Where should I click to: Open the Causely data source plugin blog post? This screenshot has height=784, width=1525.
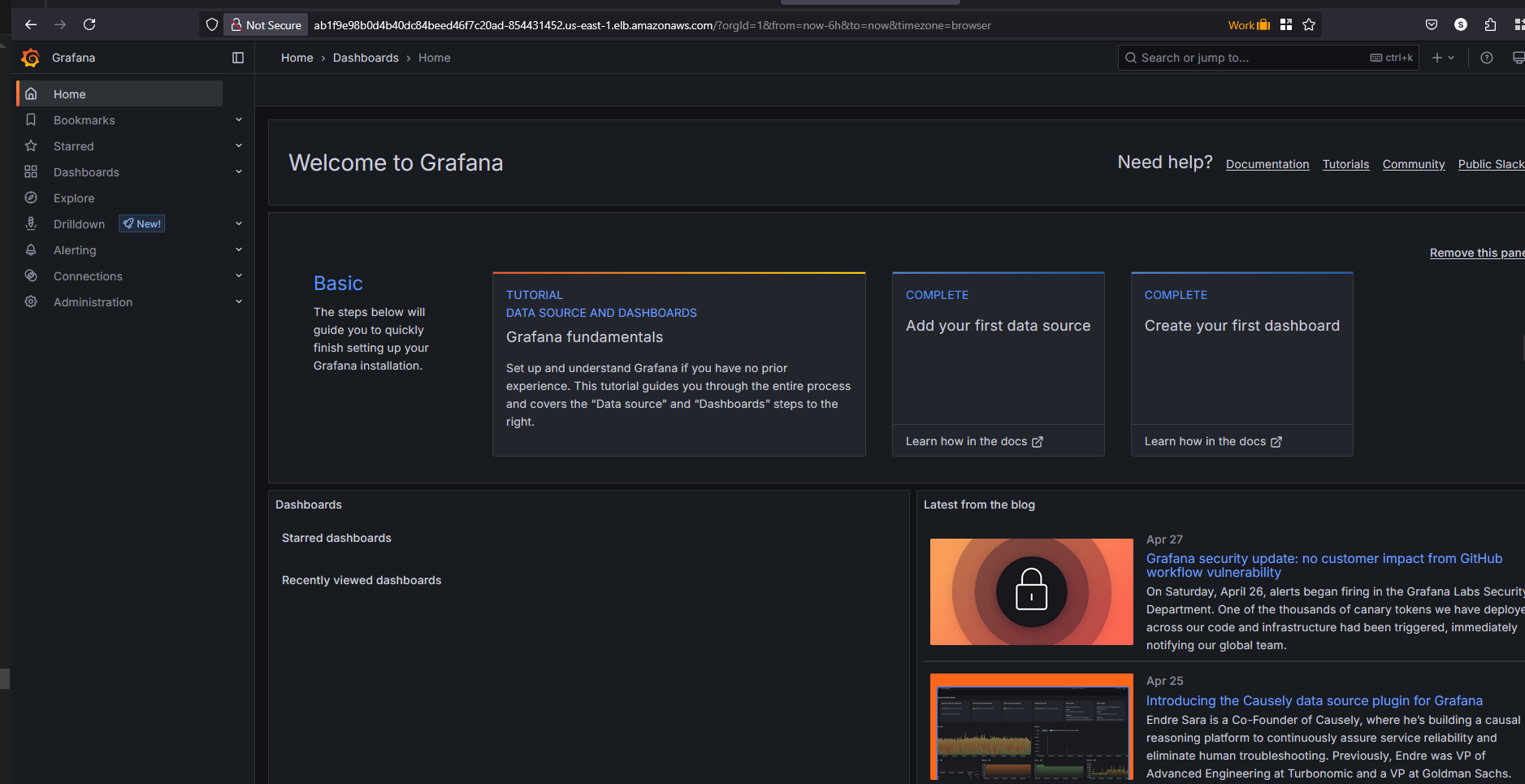click(x=1315, y=700)
